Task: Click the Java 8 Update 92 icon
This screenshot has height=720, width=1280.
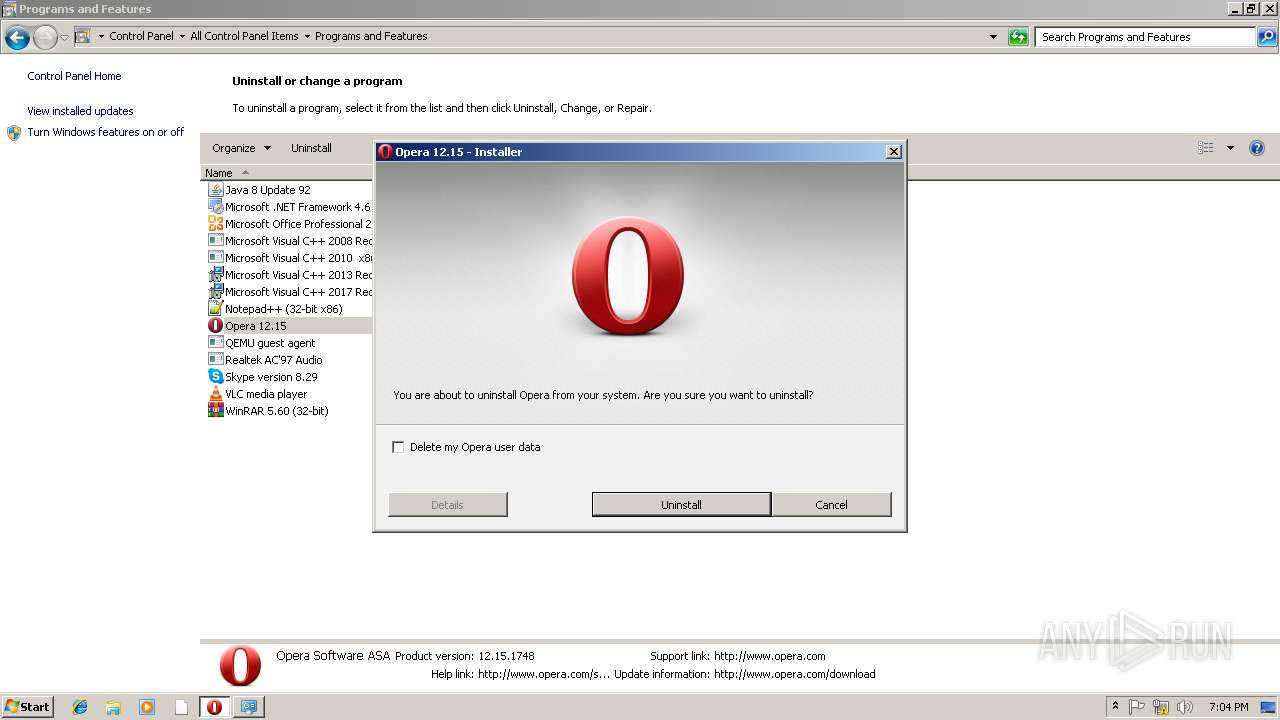Action: coord(215,190)
